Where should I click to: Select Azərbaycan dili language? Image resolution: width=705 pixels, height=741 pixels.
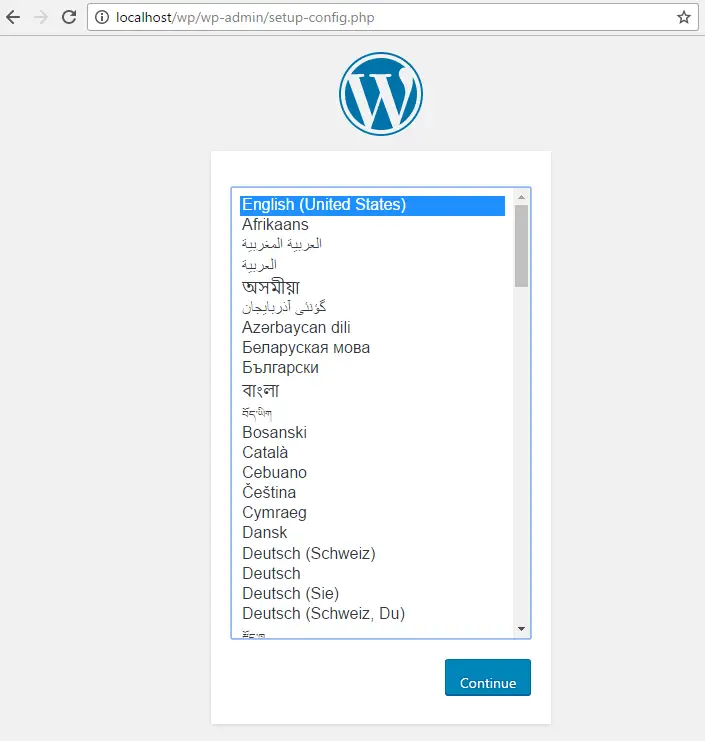coord(372,327)
